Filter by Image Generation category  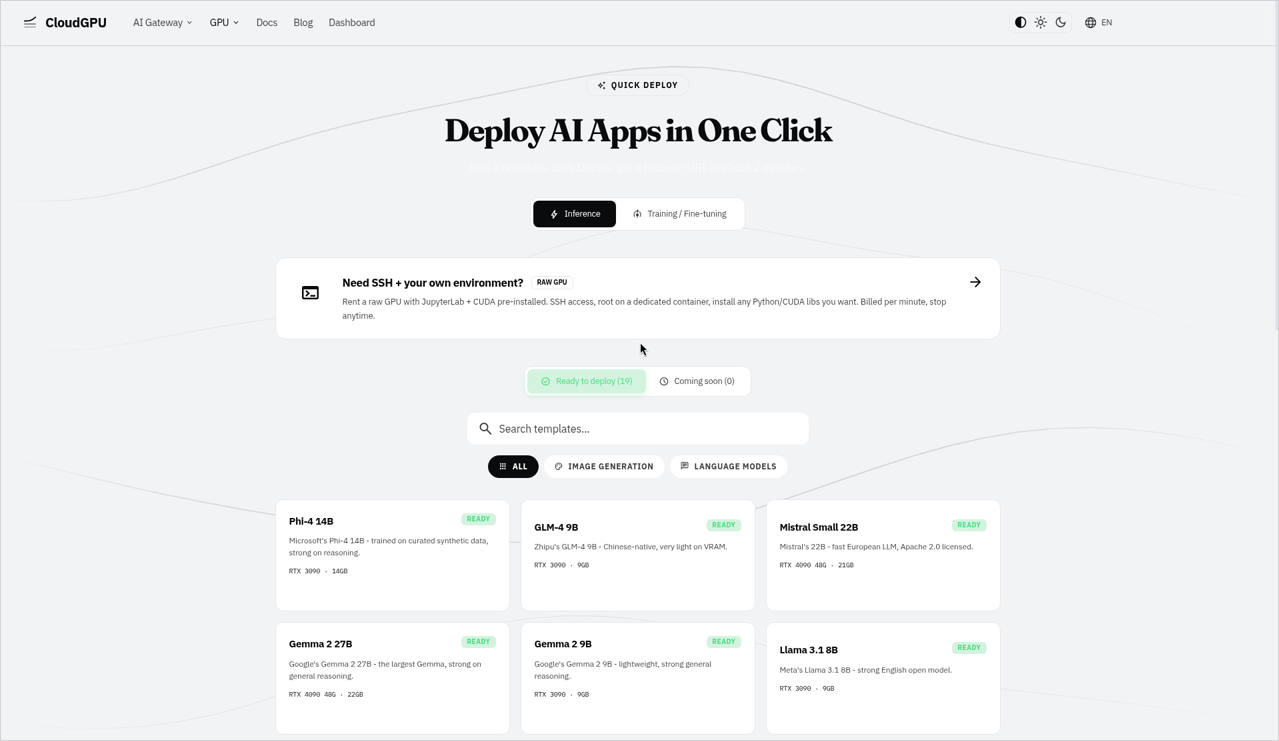pyautogui.click(x=604, y=466)
